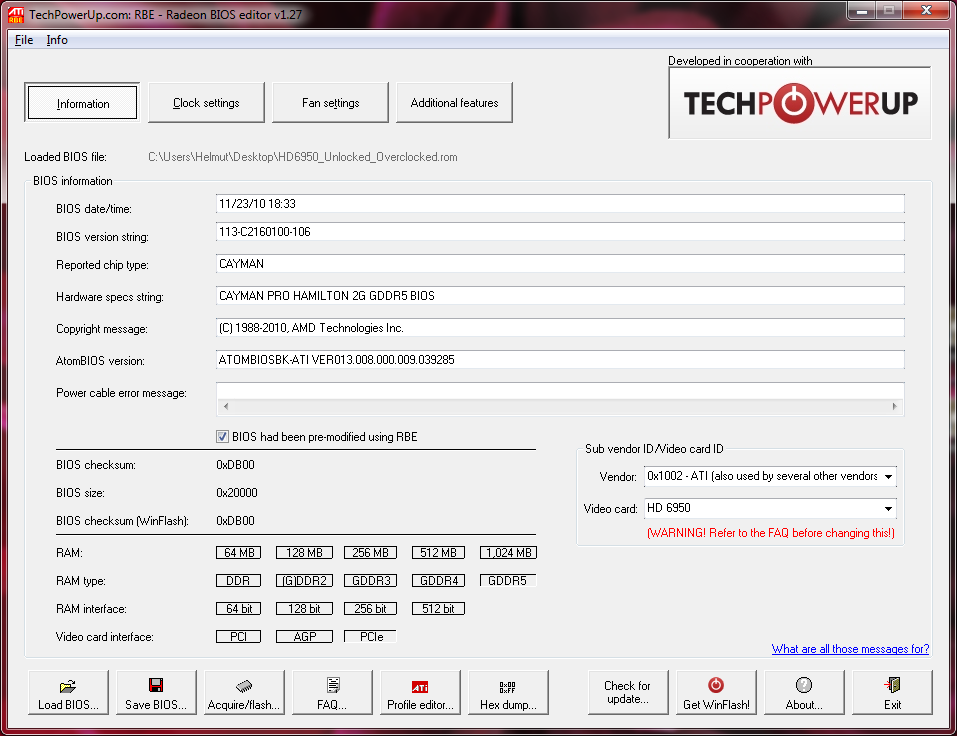Image resolution: width=957 pixels, height=736 pixels.
Task: Click the BIOS size value 0x20000
Action: coord(237,493)
